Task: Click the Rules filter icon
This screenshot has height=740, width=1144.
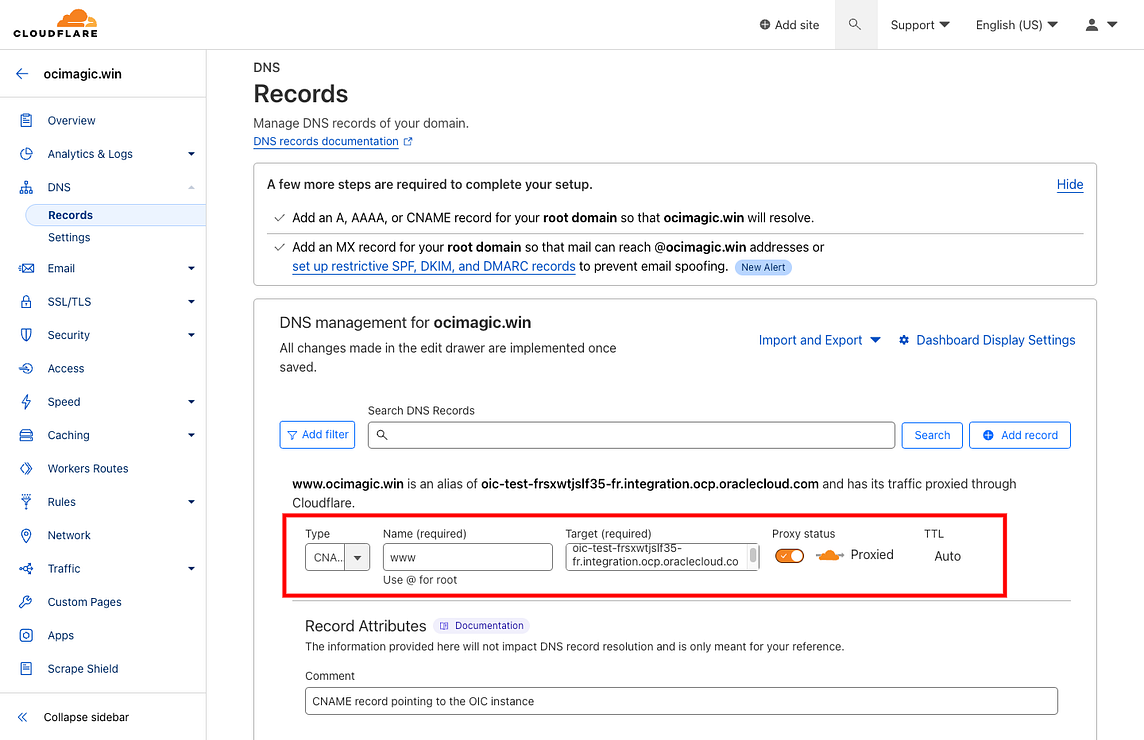Action: click(26, 502)
